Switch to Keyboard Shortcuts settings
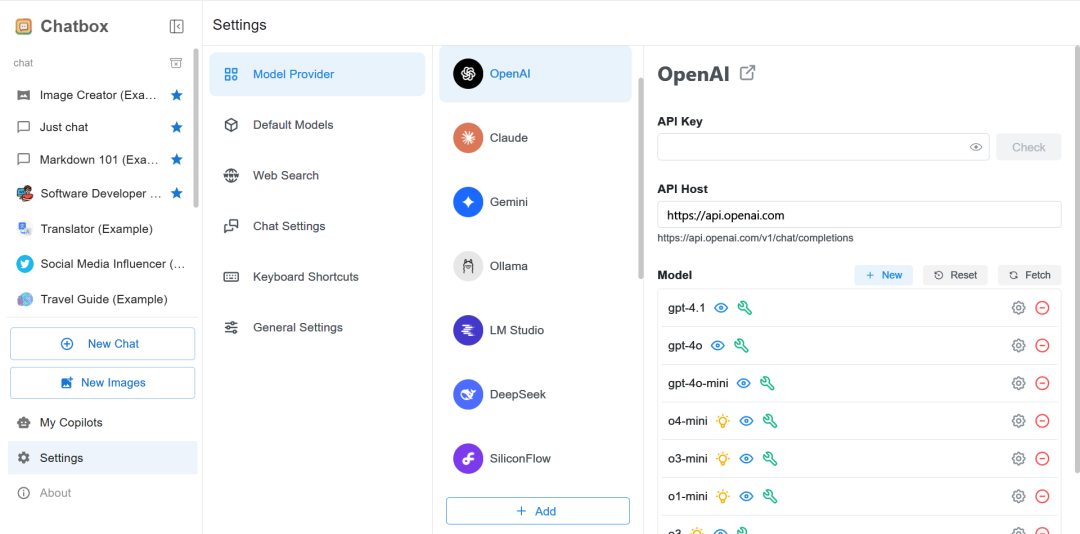 tap(305, 277)
